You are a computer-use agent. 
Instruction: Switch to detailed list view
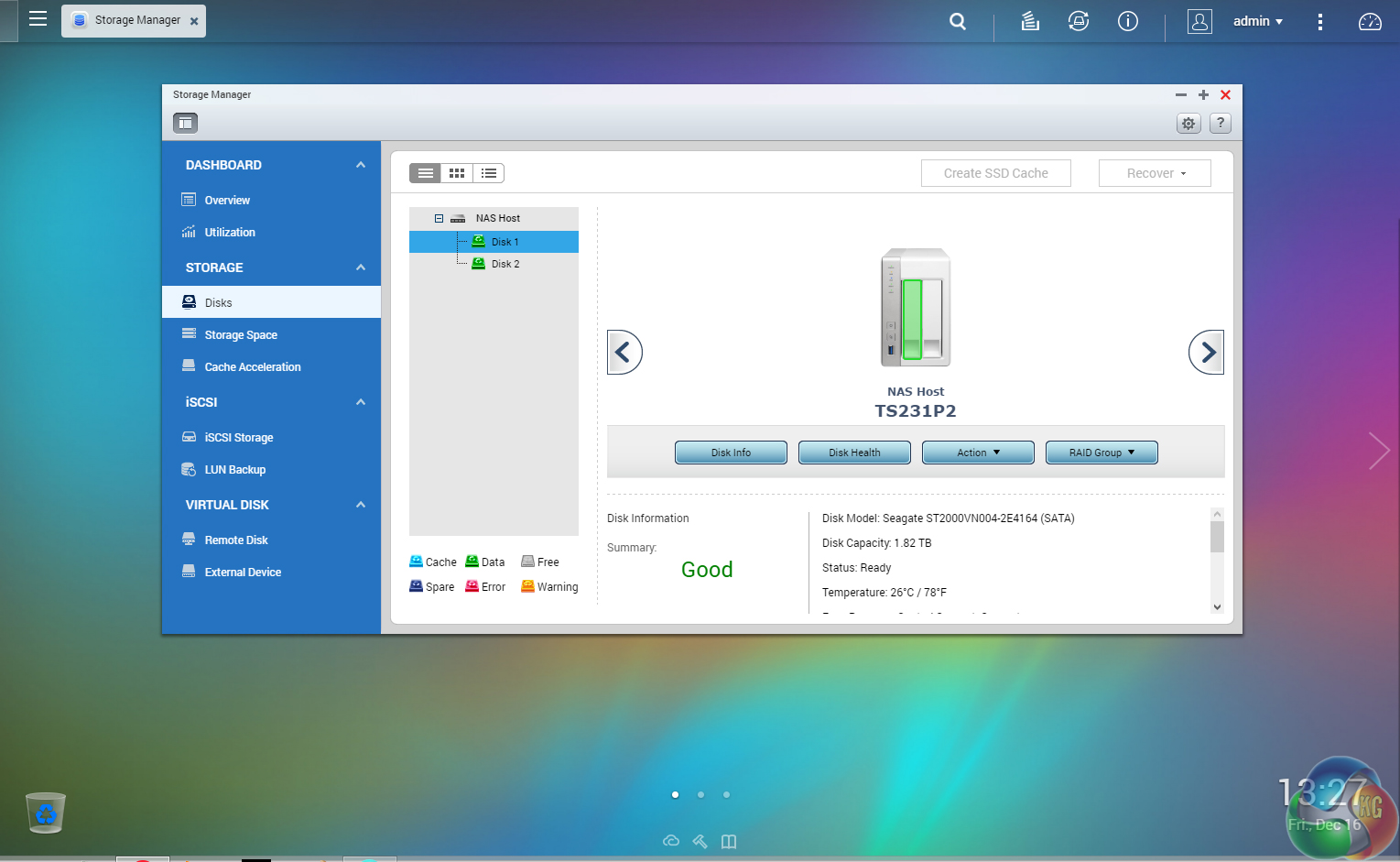click(x=489, y=173)
